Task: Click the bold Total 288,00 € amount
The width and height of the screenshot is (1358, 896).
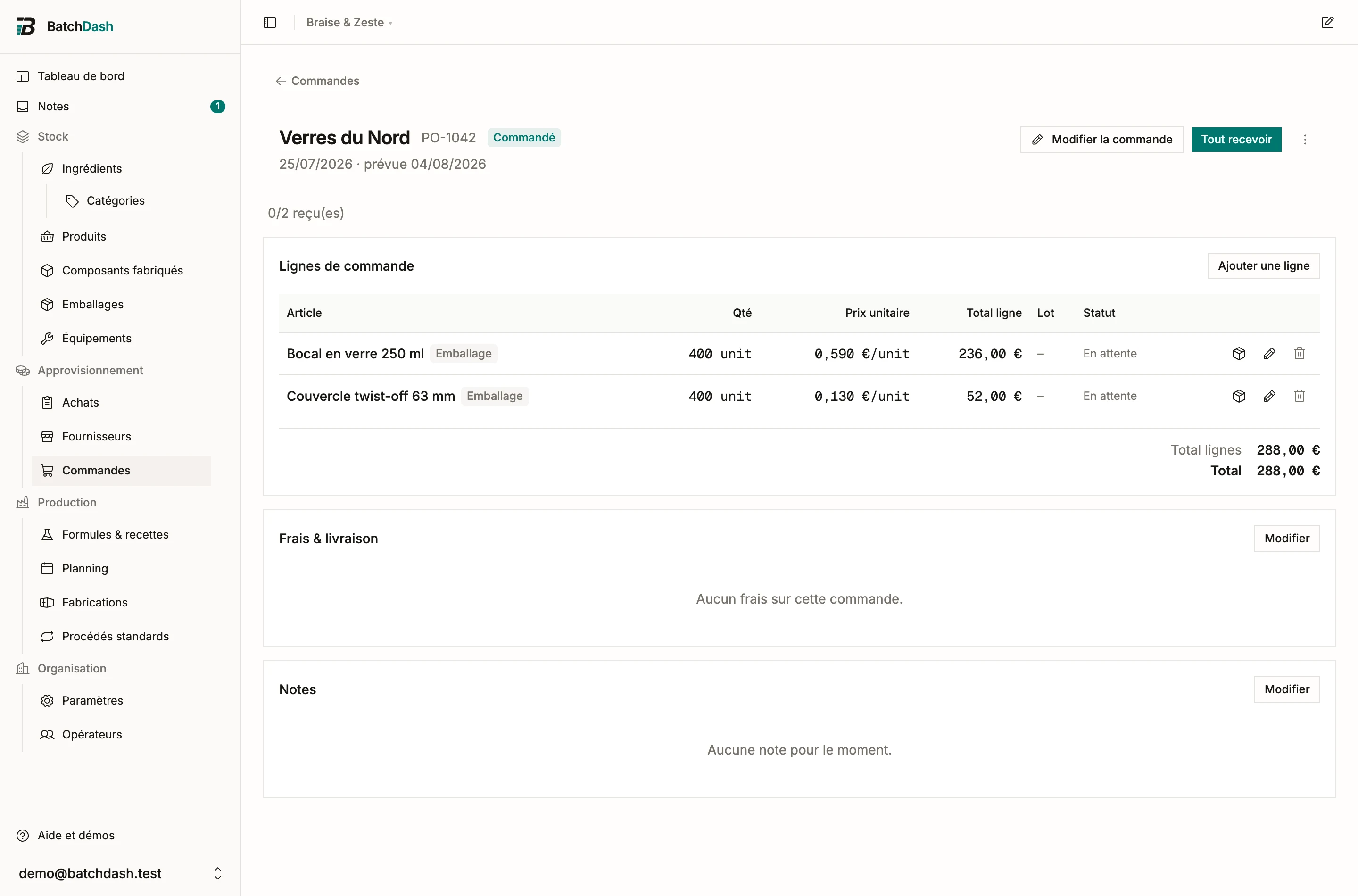Action: point(1288,471)
